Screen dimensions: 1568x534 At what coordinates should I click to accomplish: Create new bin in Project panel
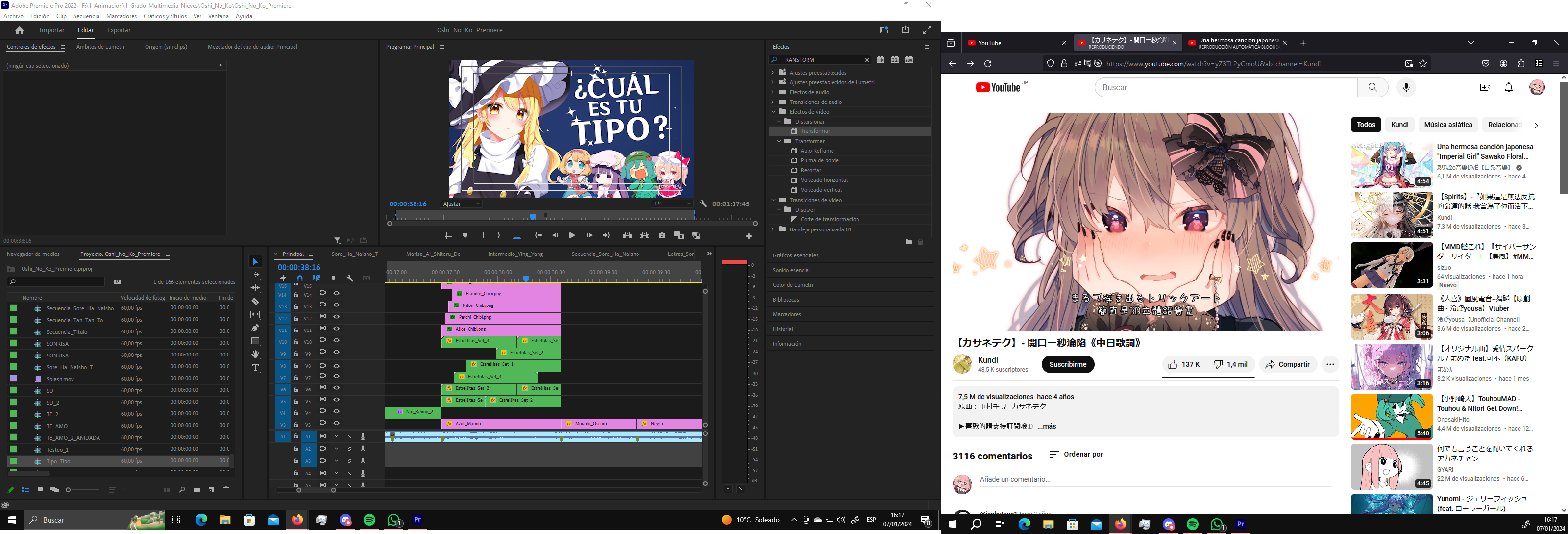pyautogui.click(x=196, y=489)
